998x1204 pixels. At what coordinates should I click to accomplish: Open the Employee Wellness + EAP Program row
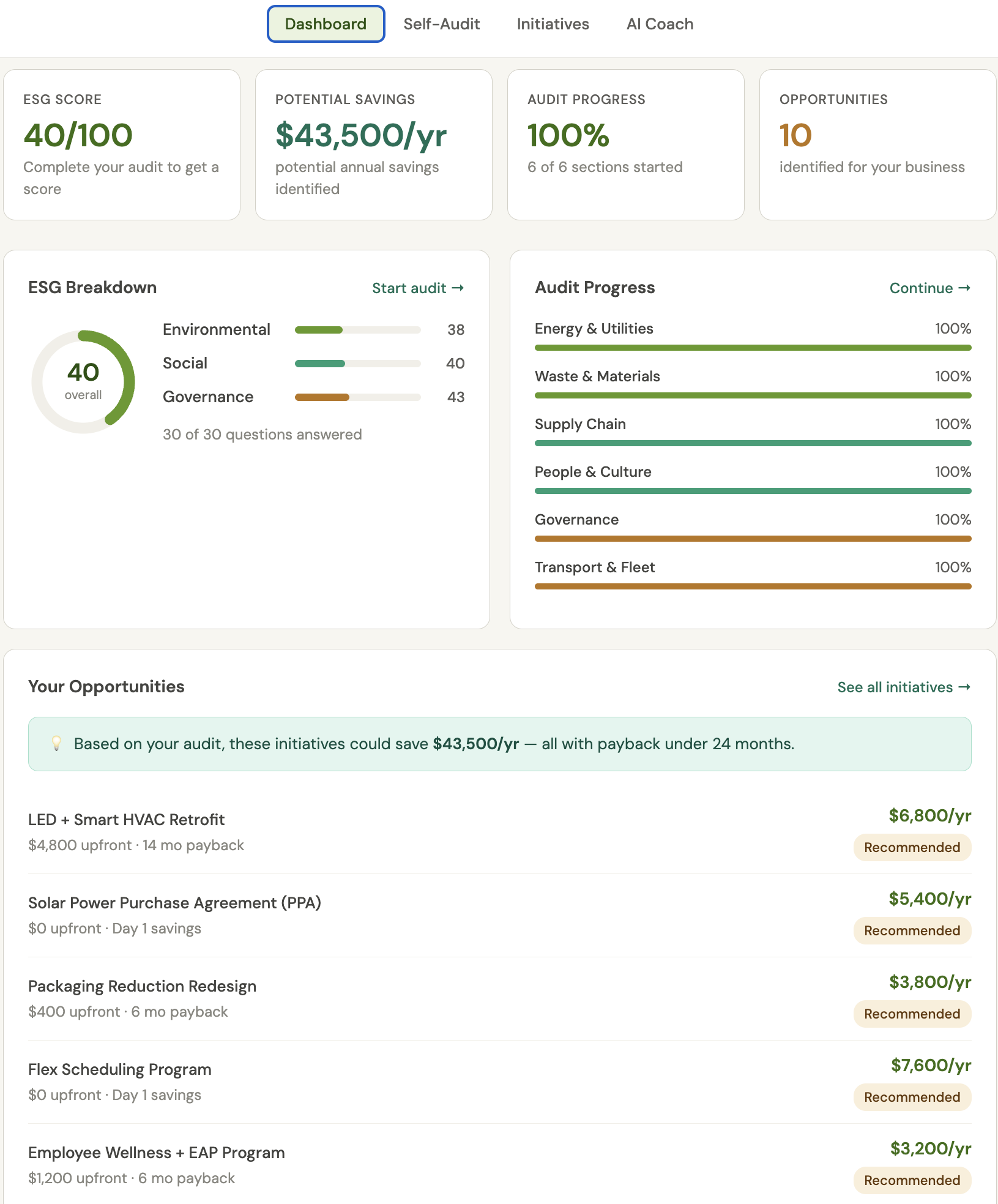pyautogui.click(x=499, y=1165)
